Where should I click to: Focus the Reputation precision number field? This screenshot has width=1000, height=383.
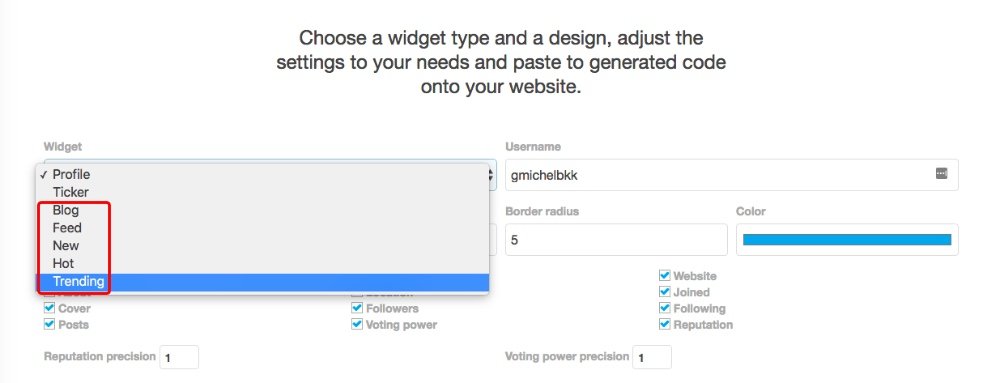(179, 357)
